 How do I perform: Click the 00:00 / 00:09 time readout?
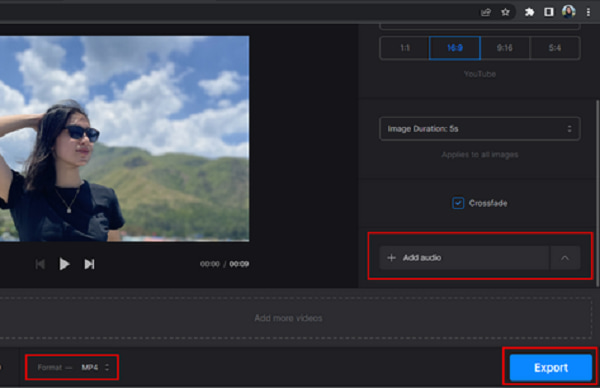[224, 264]
